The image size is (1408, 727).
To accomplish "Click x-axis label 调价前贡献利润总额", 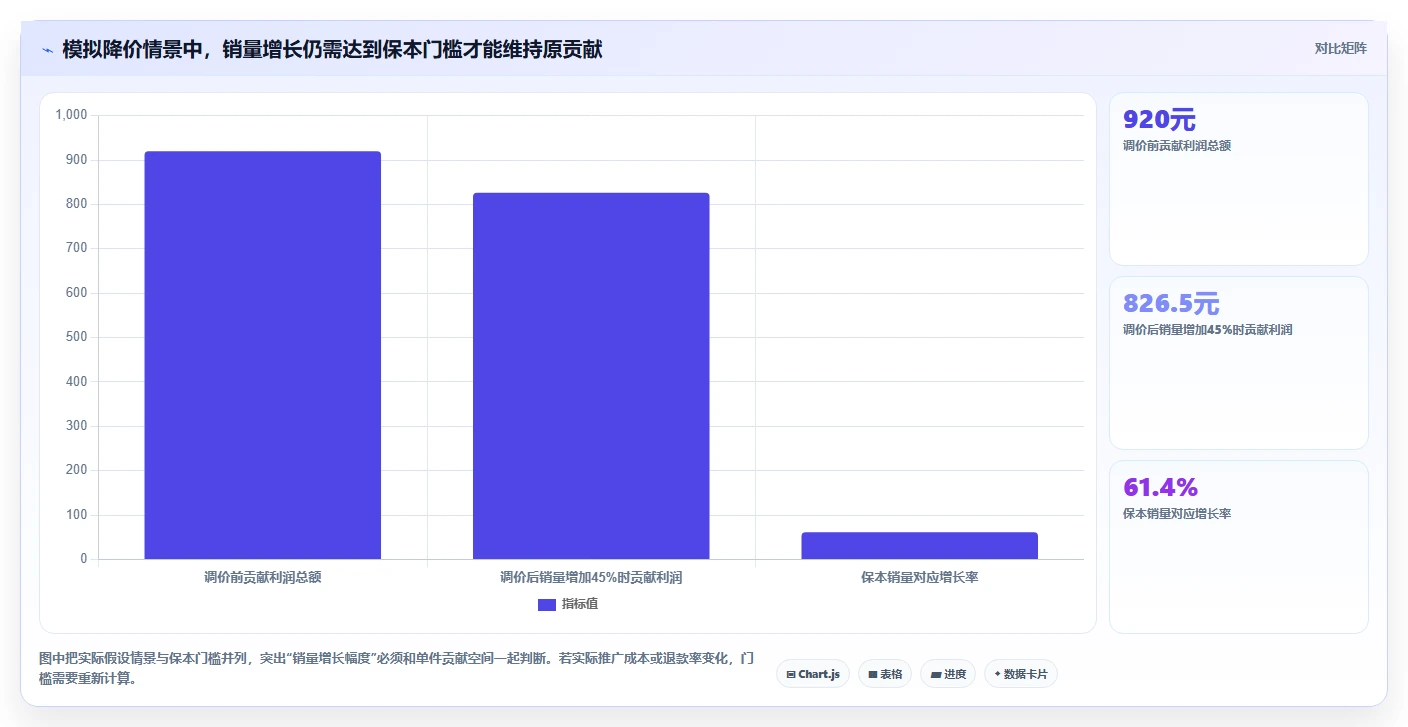I will pyautogui.click(x=263, y=578).
